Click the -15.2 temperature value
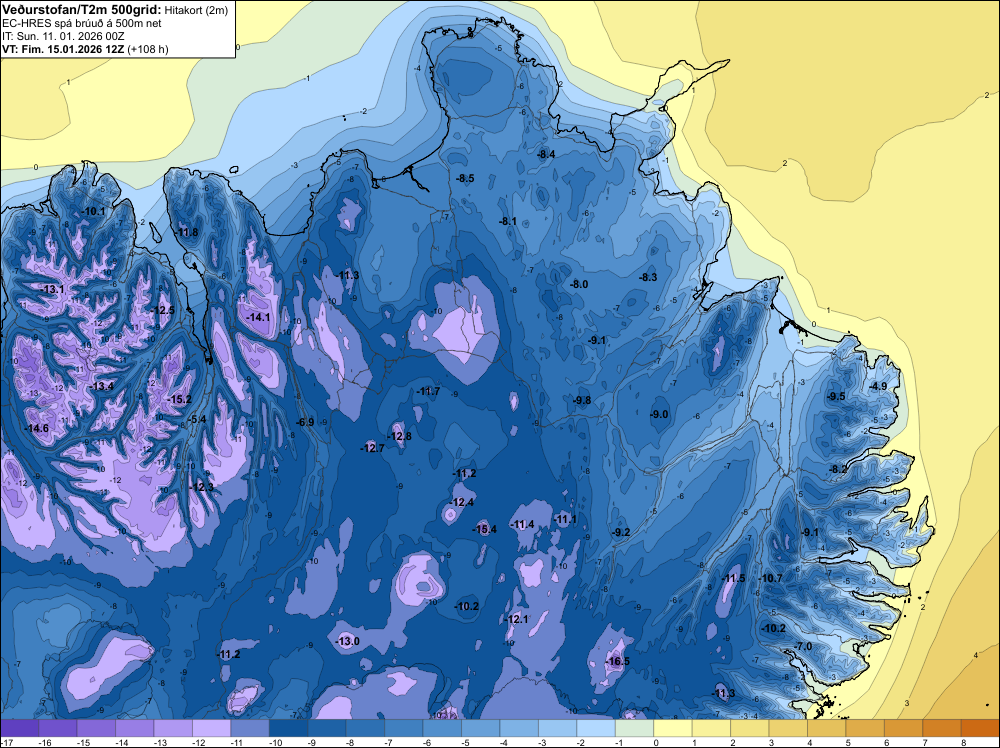Image resolution: width=1000 pixels, height=748 pixels. [x=179, y=399]
